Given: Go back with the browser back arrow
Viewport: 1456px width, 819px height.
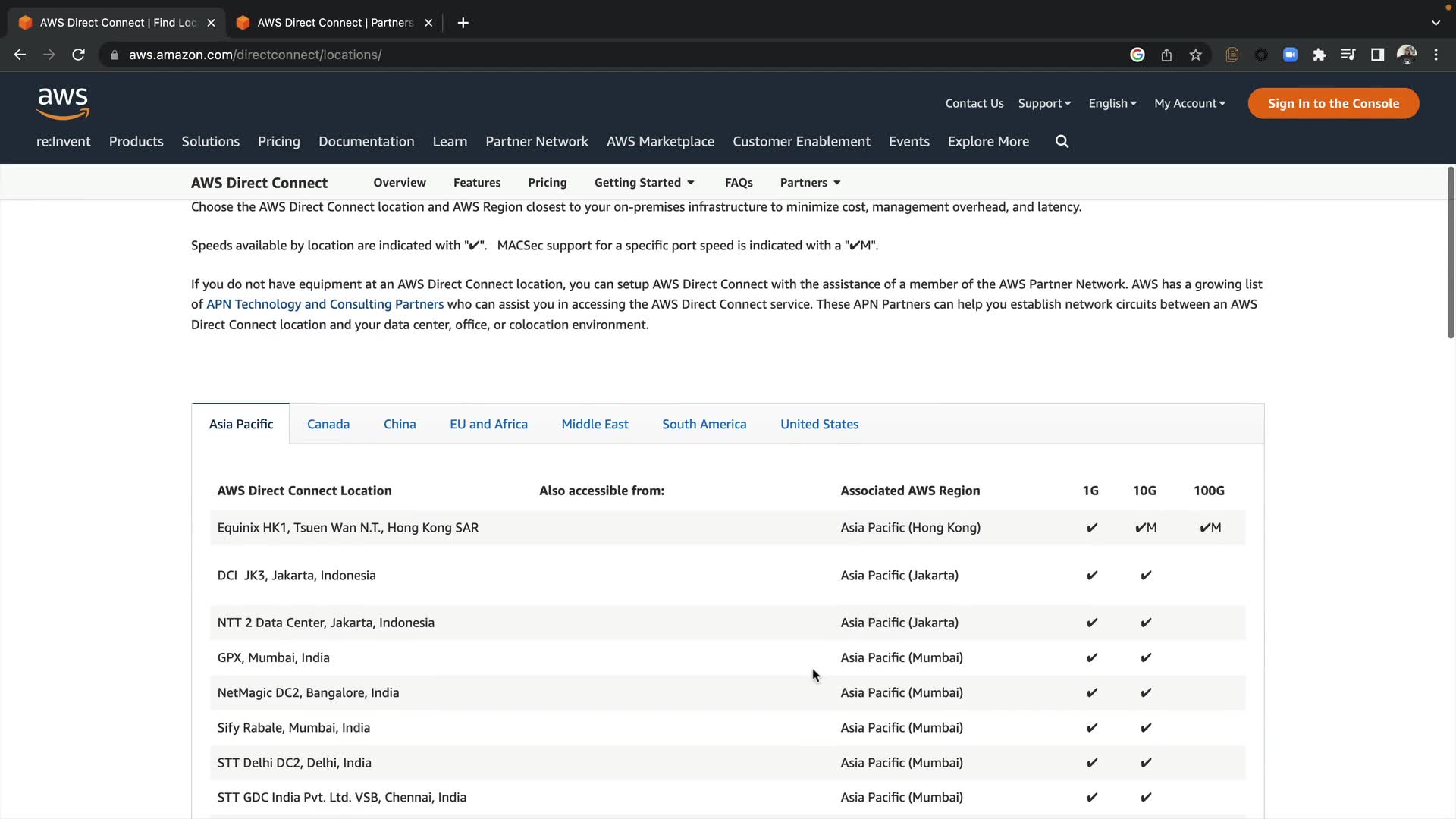Looking at the screenshot, I should click(x=20, y=55).
